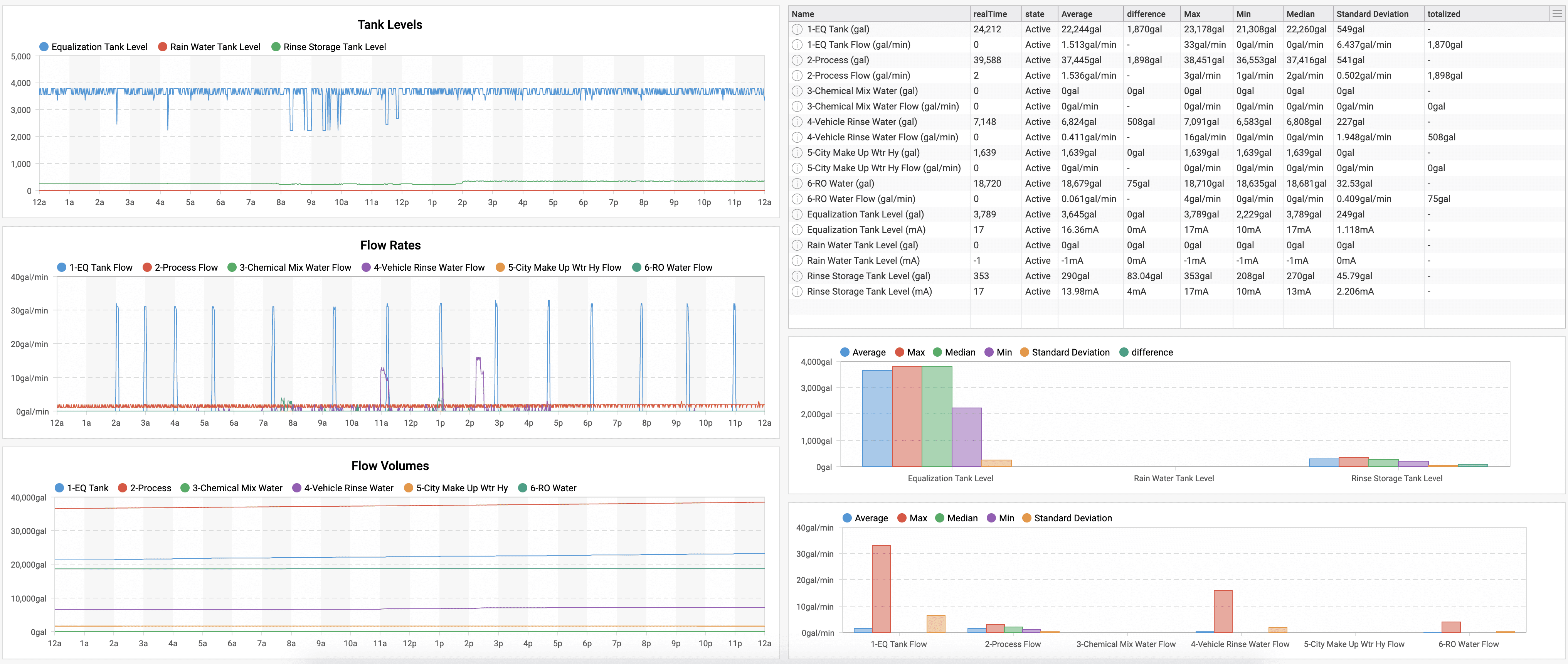The height and width of the screenshot is (664, 1568).
Task: Open info icon for 1-EQ Tank (gal) row
Action: coord(797,29)
